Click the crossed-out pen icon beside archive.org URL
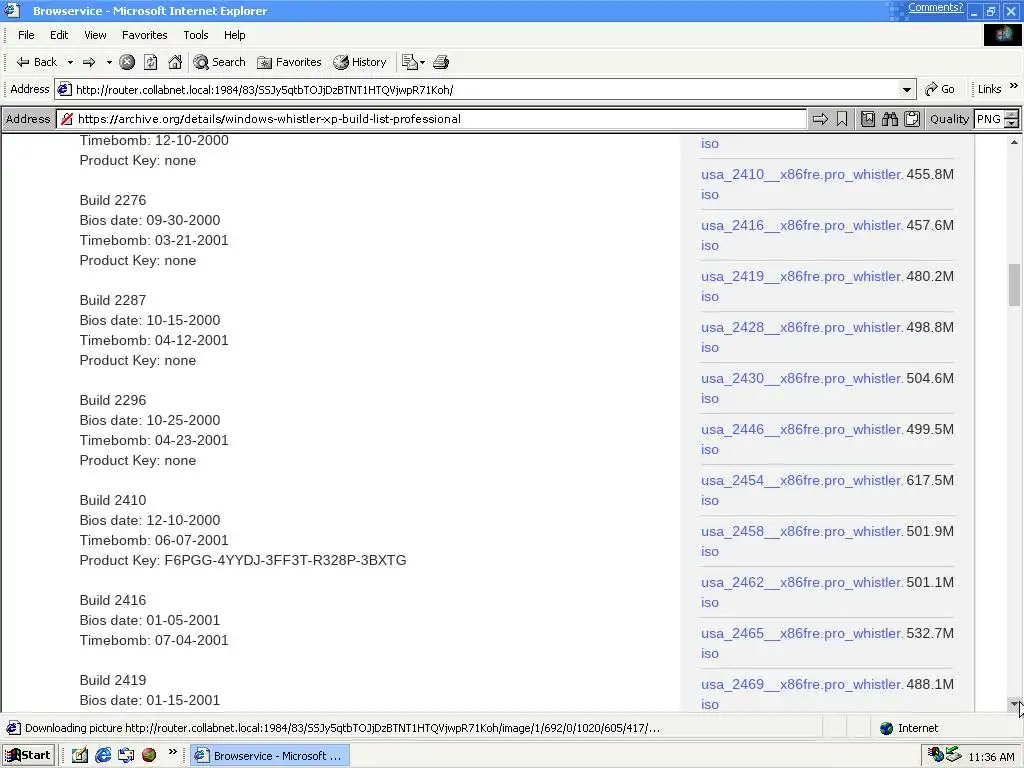Image resolution: width=1024 pixels, height=768 pixels. (67, 119)
